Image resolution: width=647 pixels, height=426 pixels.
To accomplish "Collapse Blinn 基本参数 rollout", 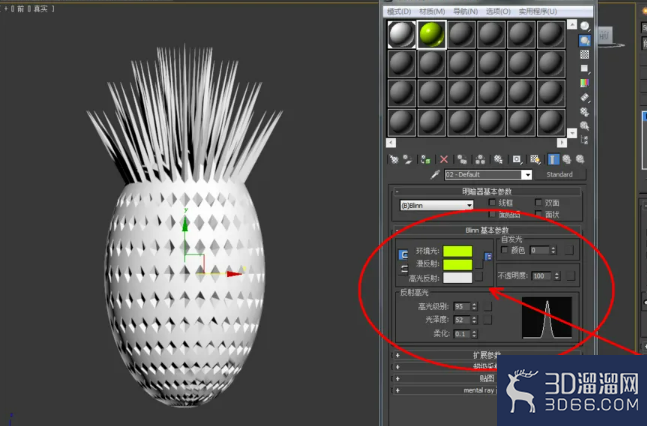I will click(487, 230).
